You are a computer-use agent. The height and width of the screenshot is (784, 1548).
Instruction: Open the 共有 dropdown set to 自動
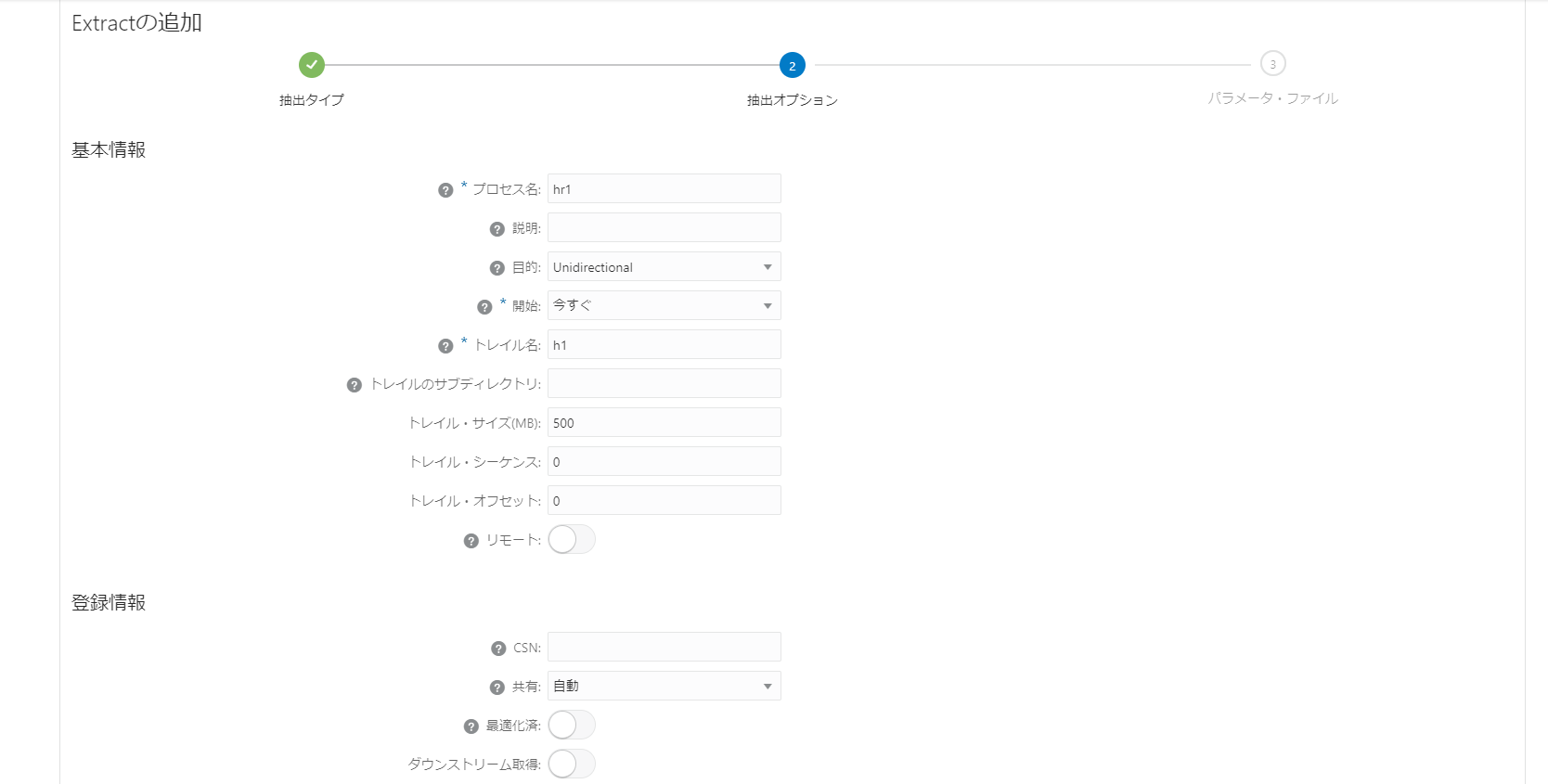pyautogui.click(x=664, y=687)
